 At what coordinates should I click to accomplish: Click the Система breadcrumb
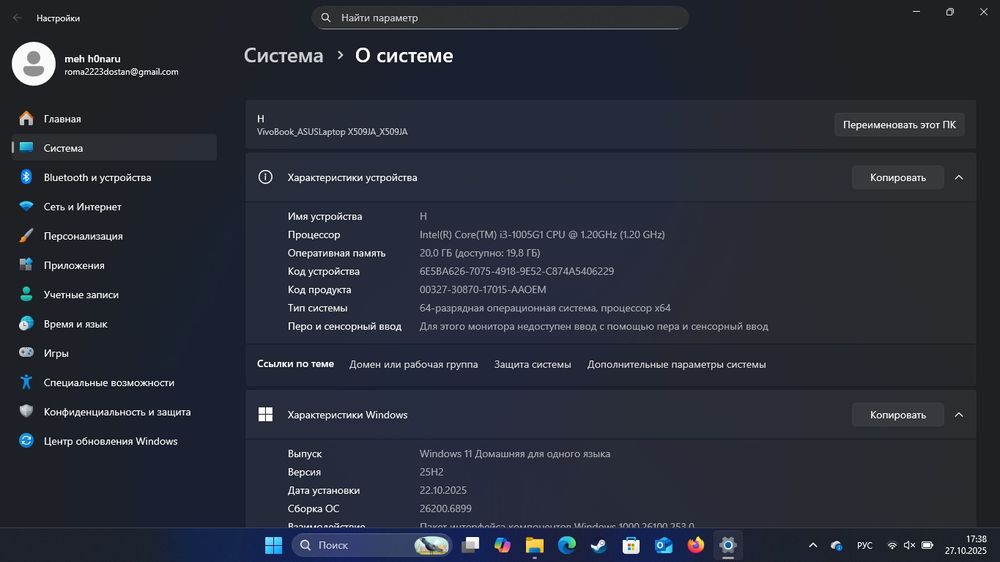(284, 55)
